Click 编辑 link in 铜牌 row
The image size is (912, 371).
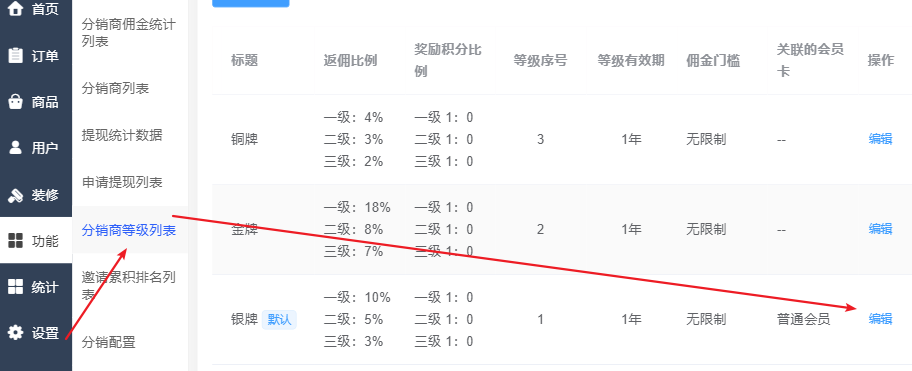click(x=880, y=139)
